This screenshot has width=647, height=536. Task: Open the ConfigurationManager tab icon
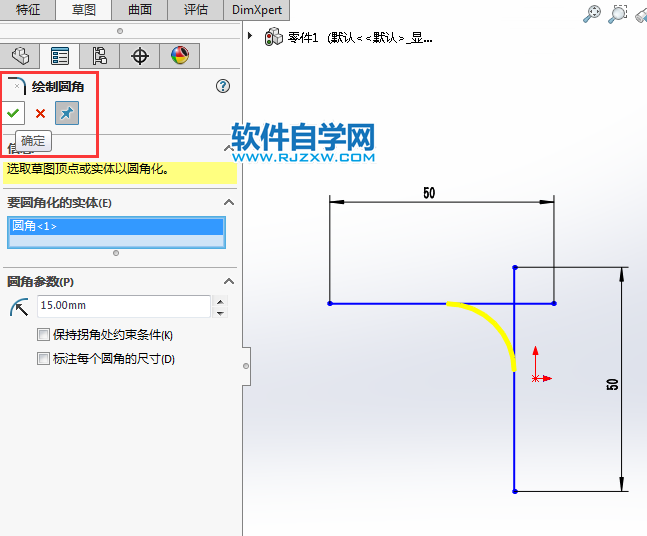click(99, 56)
